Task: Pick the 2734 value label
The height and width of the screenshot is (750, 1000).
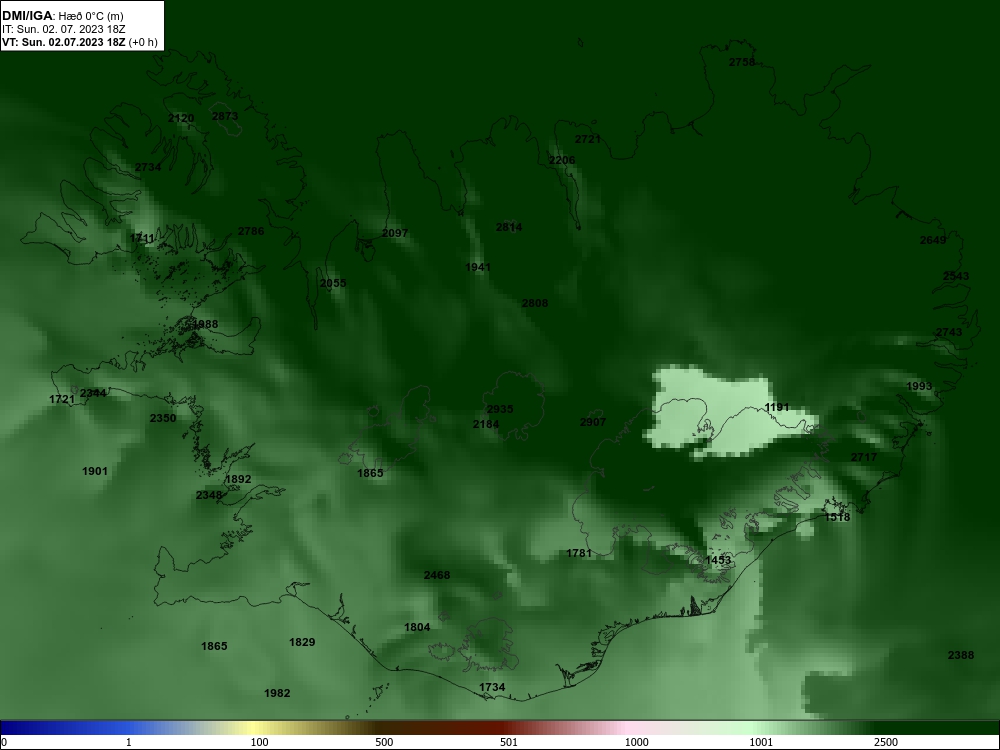Action: tap(148, 167)
